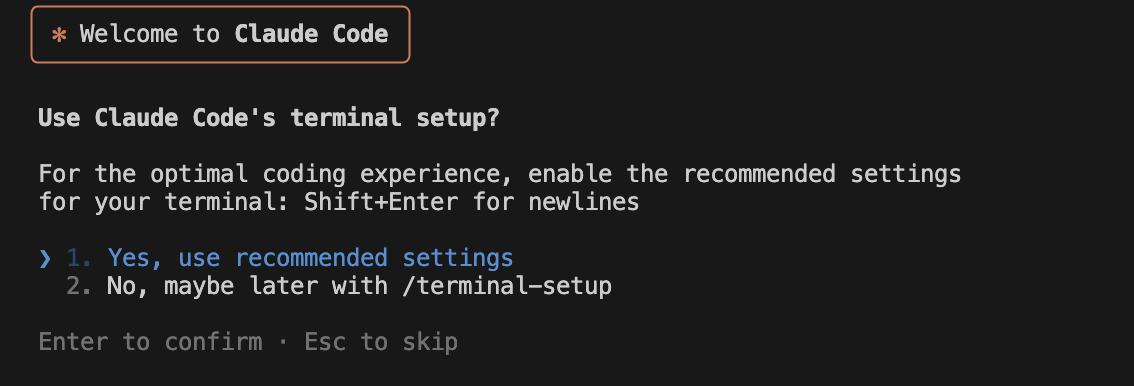The image size is (1134, 386).
Task: Click the orange asterisk Claude logo
Action: [59, 35]
